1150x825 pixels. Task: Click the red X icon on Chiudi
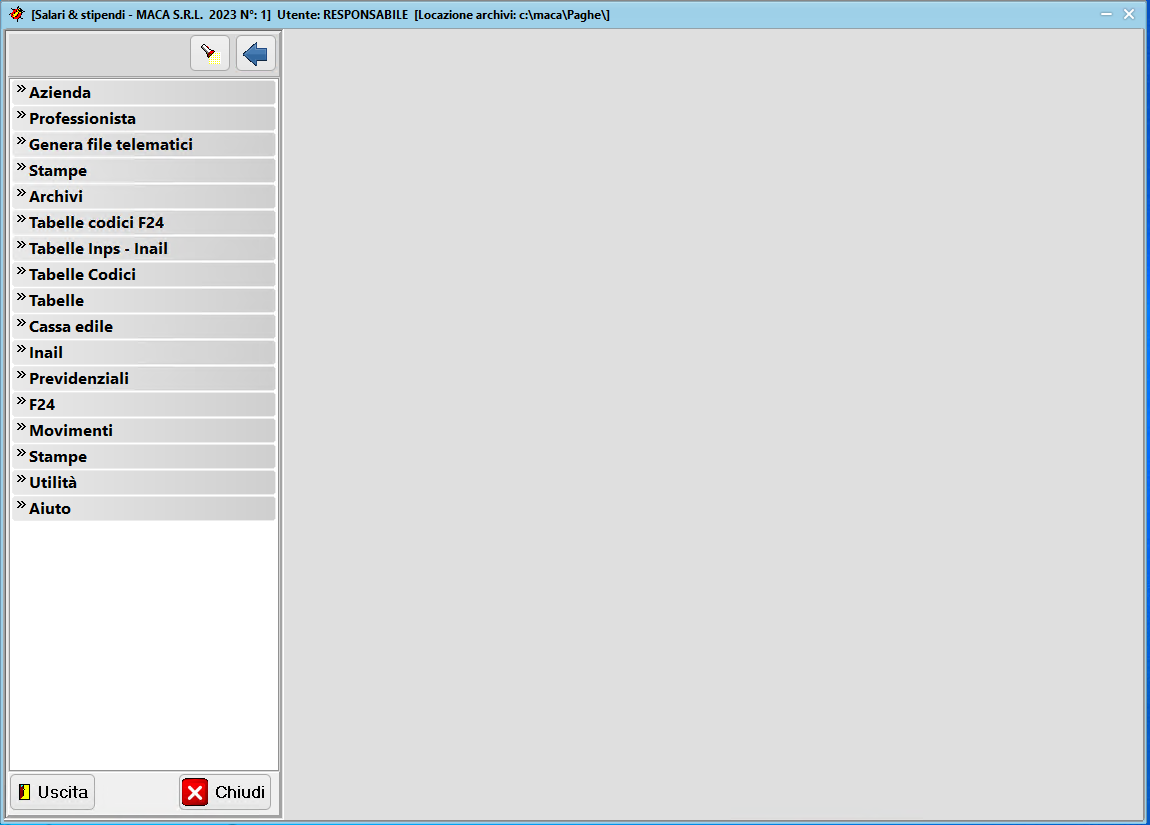[195, 793]
